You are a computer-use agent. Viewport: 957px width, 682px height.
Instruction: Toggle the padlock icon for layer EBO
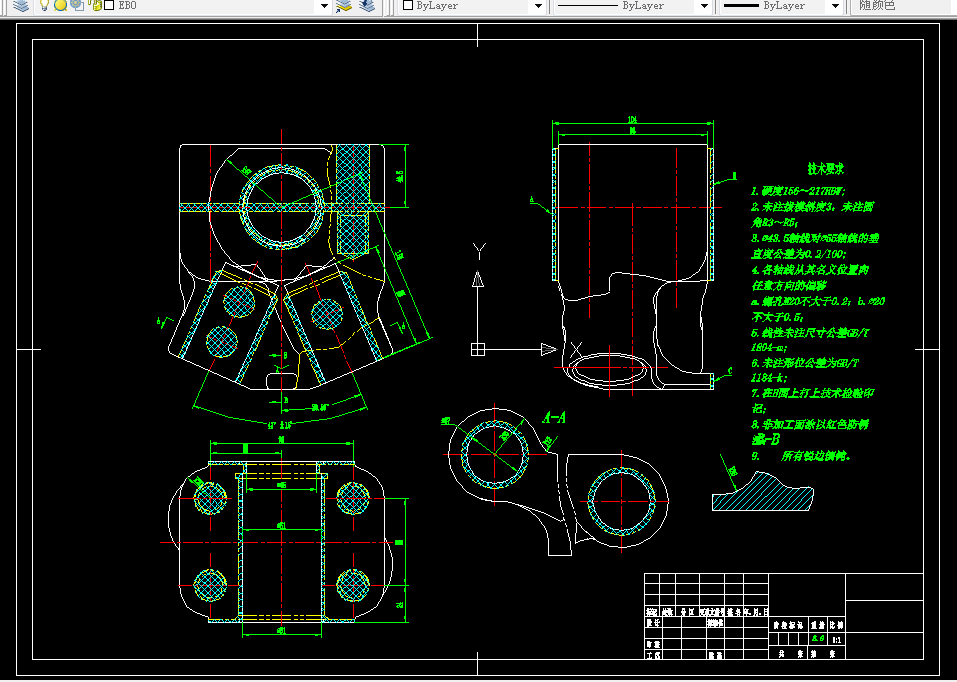(96, 5)
